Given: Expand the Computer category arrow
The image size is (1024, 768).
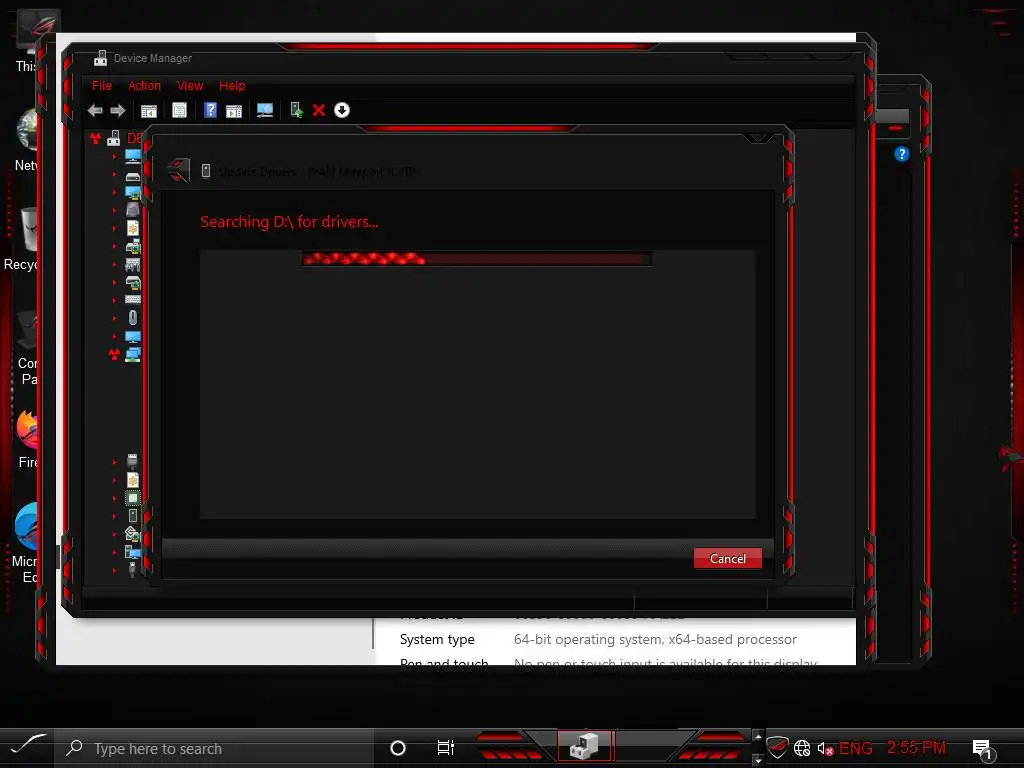Looking at the screenshot, I should (114, 157).
